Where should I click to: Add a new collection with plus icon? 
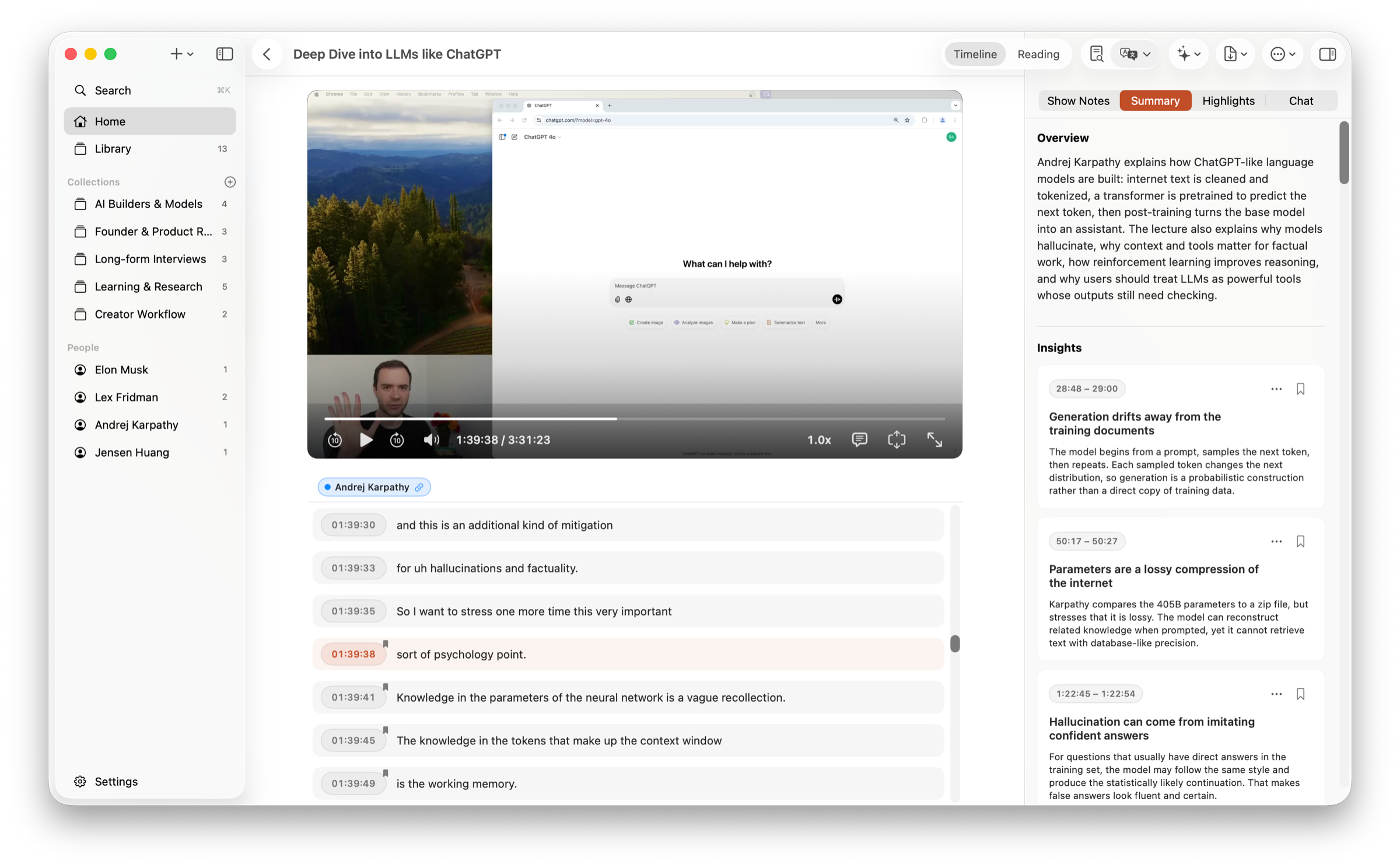230,182
